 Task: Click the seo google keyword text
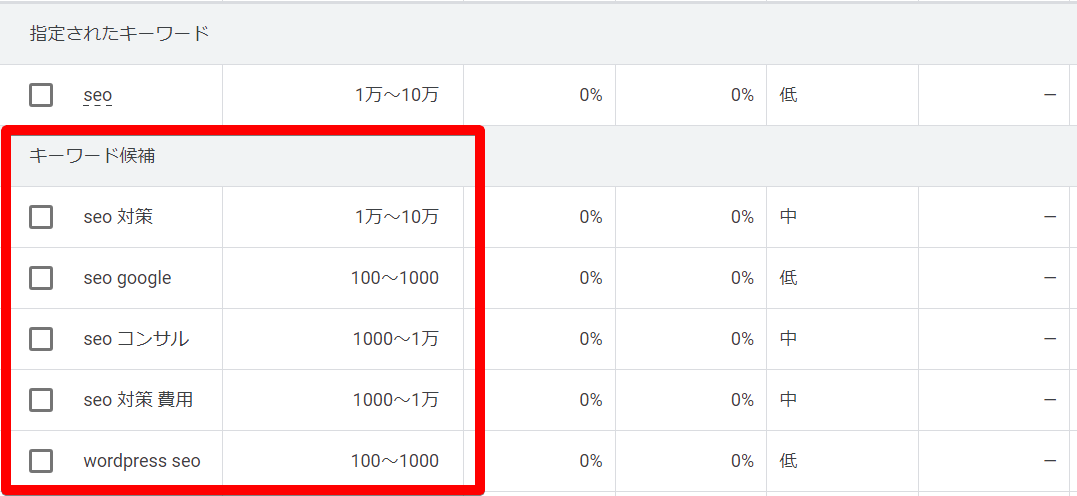click(x=127, y=278)
